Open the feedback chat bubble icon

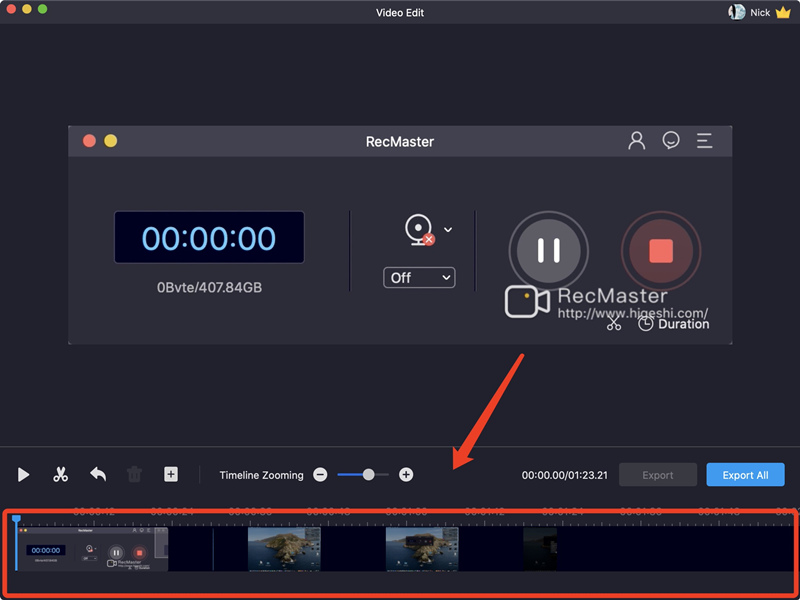[x=670, y=140]
